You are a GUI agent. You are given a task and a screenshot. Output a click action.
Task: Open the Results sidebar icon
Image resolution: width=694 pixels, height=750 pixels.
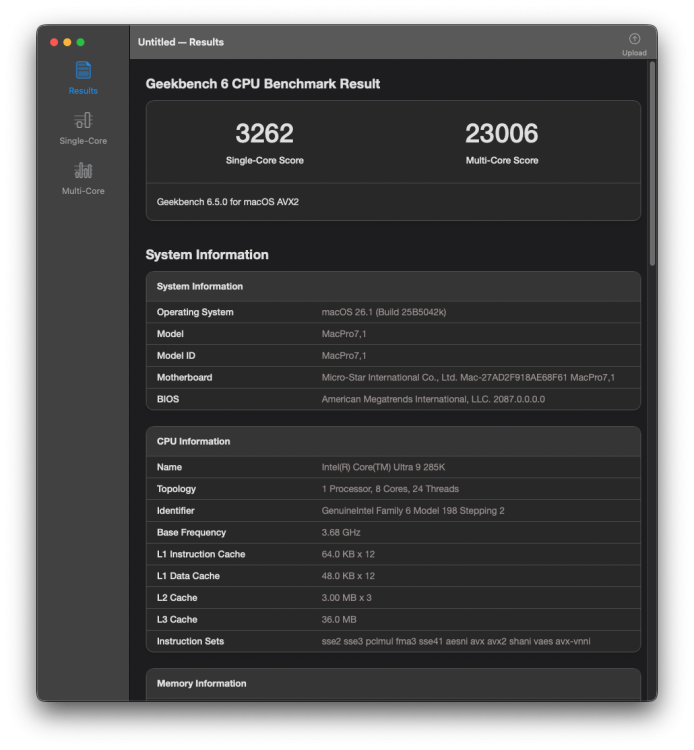83,70
